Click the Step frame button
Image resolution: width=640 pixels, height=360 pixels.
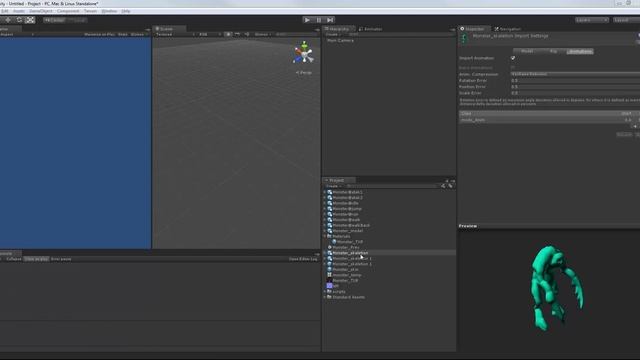tap(330, 20)
